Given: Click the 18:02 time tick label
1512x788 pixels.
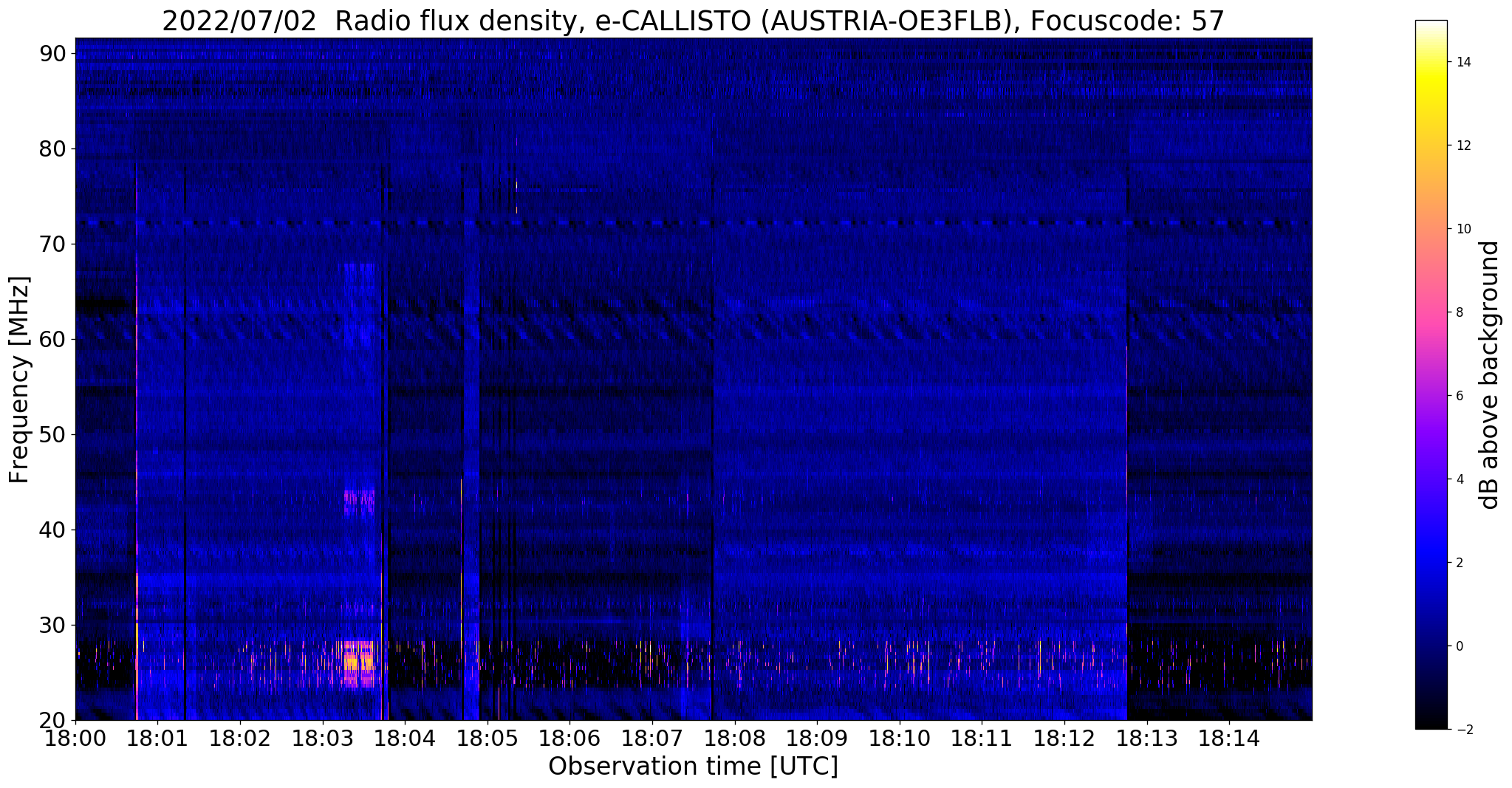Looking at the screenshot, I should click(x=240, y=739).
